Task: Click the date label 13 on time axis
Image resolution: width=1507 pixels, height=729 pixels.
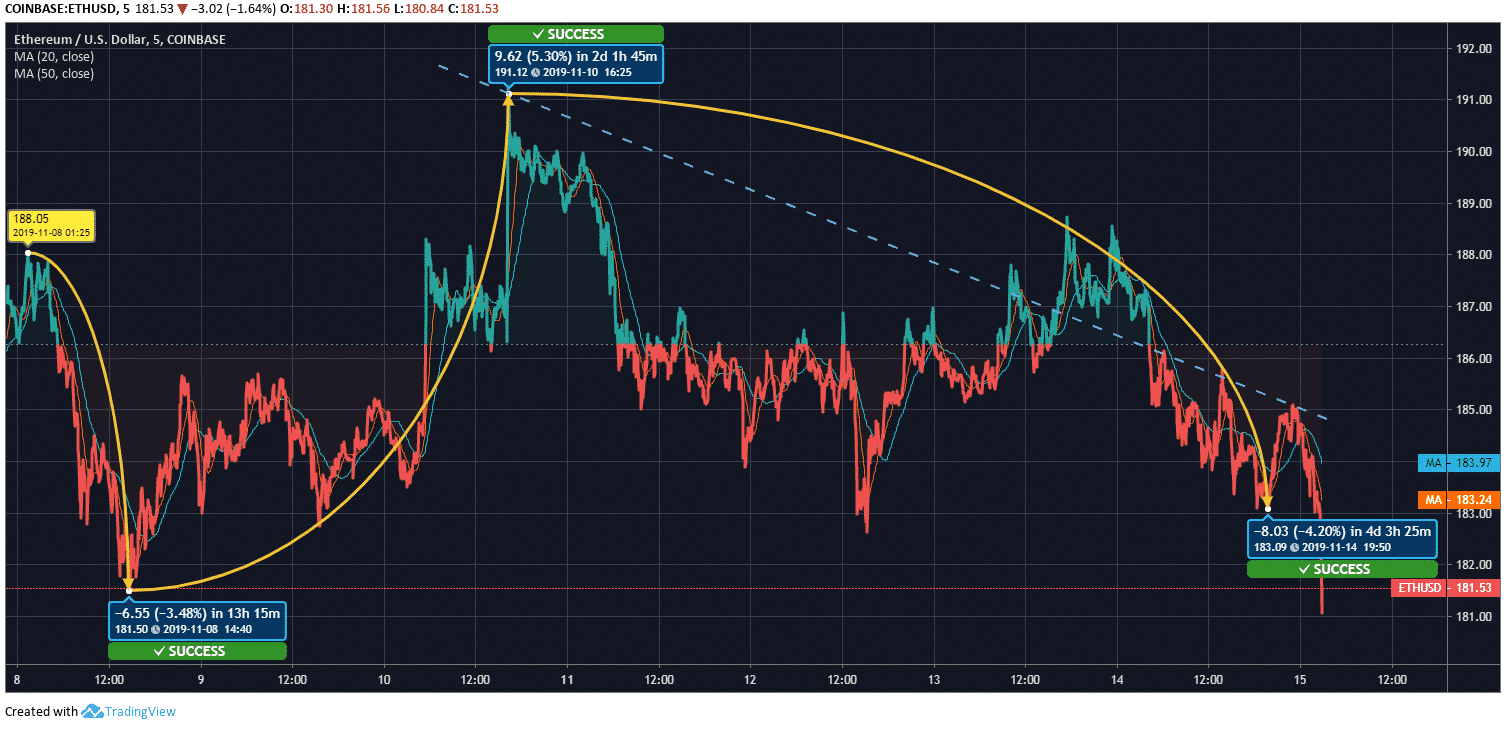Action: pos(933,679)
